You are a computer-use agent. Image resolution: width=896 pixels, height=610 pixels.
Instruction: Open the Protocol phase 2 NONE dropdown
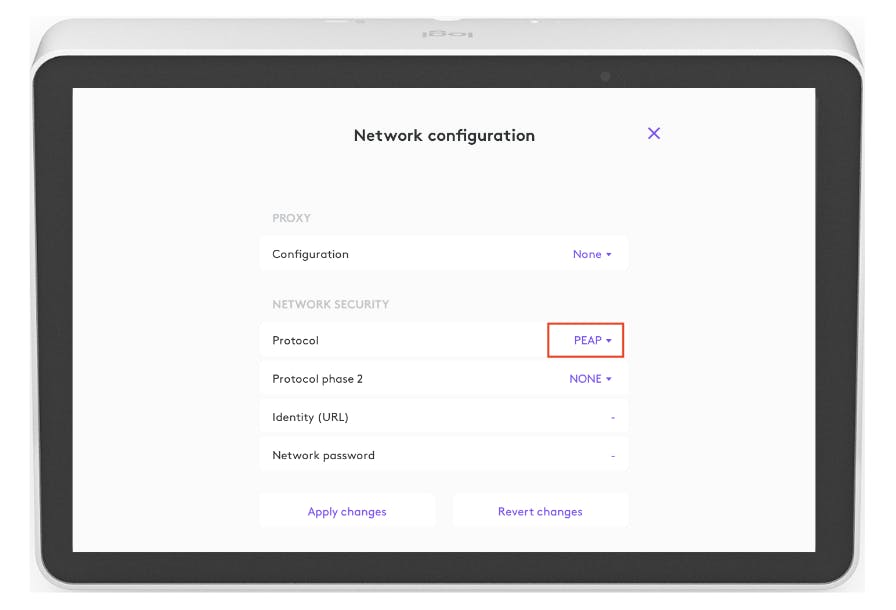coord(589,379)
